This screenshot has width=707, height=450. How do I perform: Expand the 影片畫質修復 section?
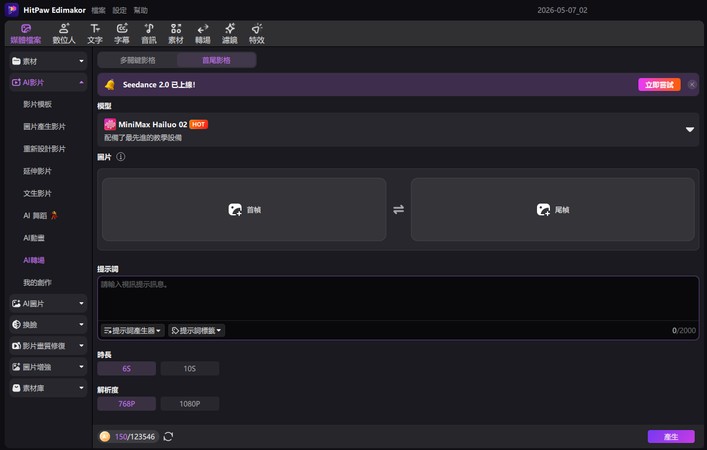[x=48, y=346]
